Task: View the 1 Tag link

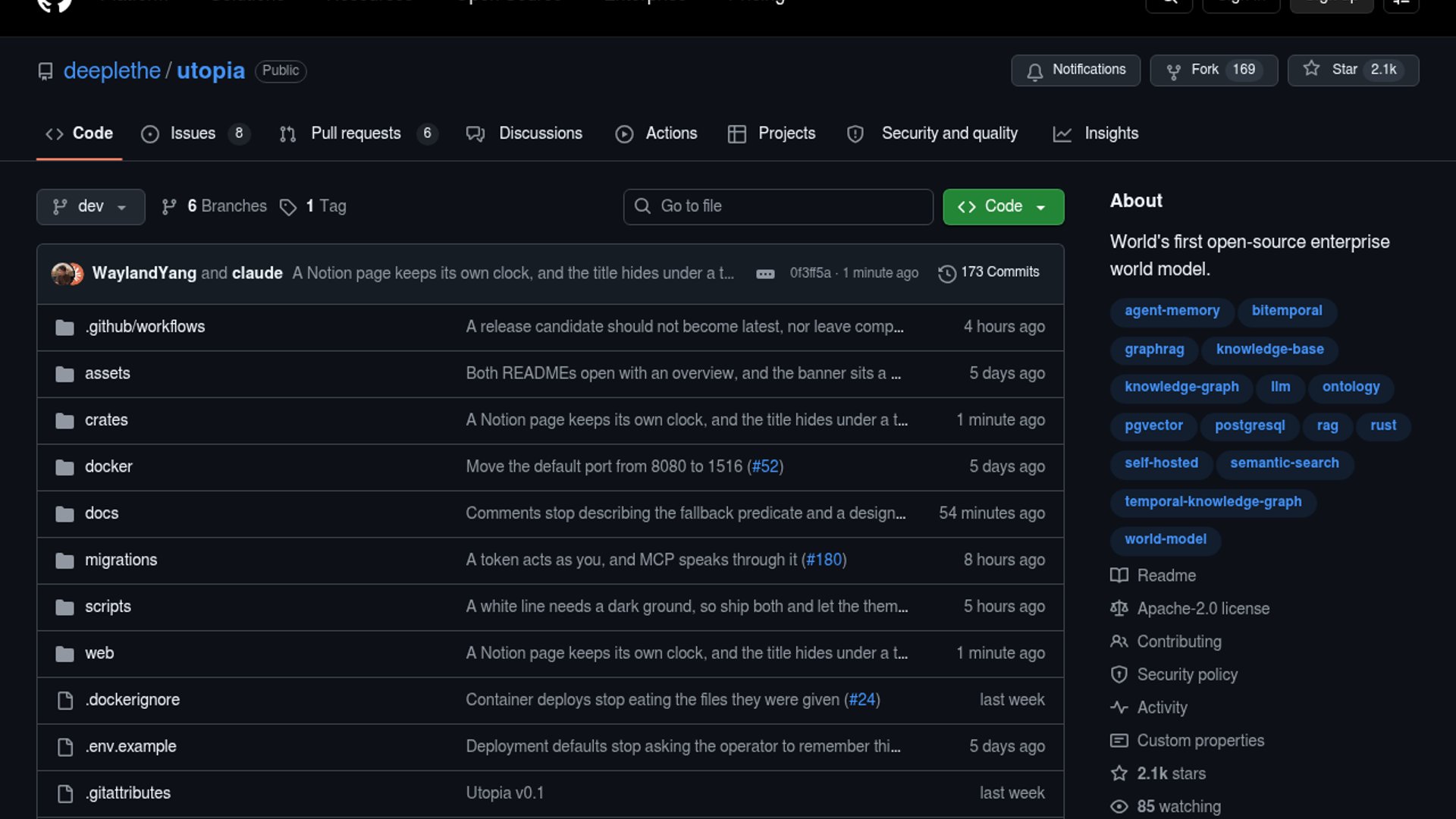Action: coord(313,206)
